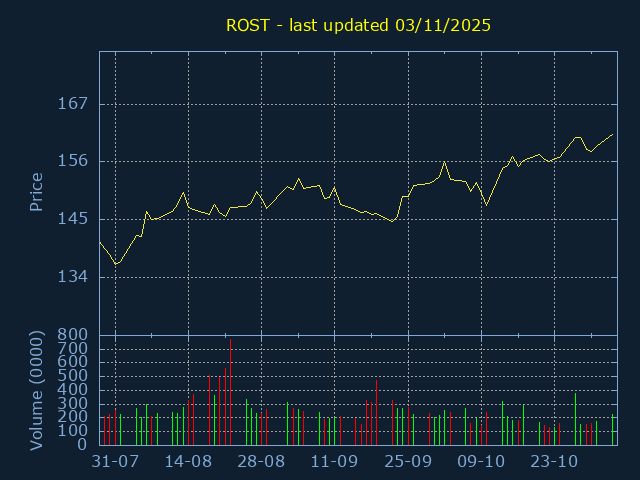Select the 09-10 date label
Image resolution: width=640 pixels, height=480 pixels.
pyautogui.click(x=481, y=462)
